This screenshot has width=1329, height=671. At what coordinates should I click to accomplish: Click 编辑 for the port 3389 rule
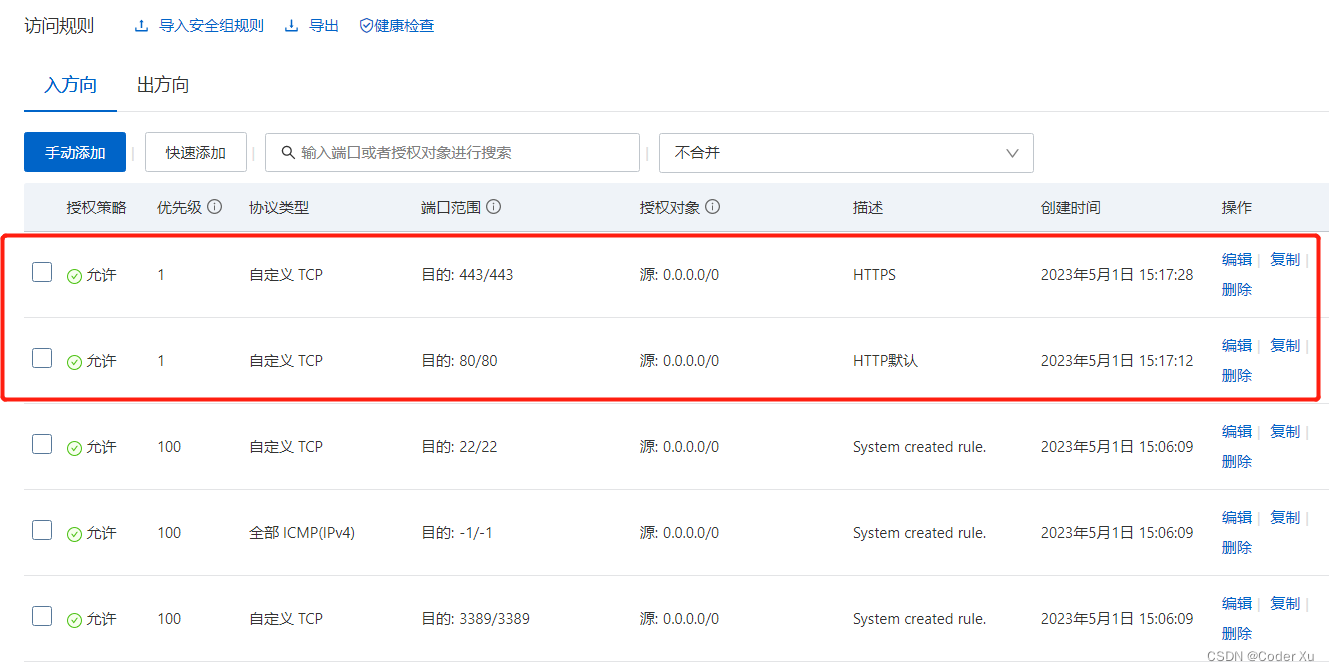tap(1237, 603)
